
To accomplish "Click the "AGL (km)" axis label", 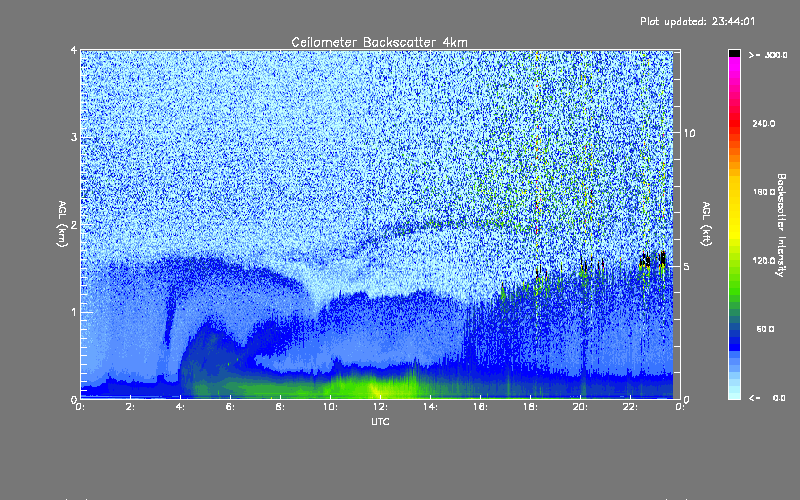I will click(63, 224).
